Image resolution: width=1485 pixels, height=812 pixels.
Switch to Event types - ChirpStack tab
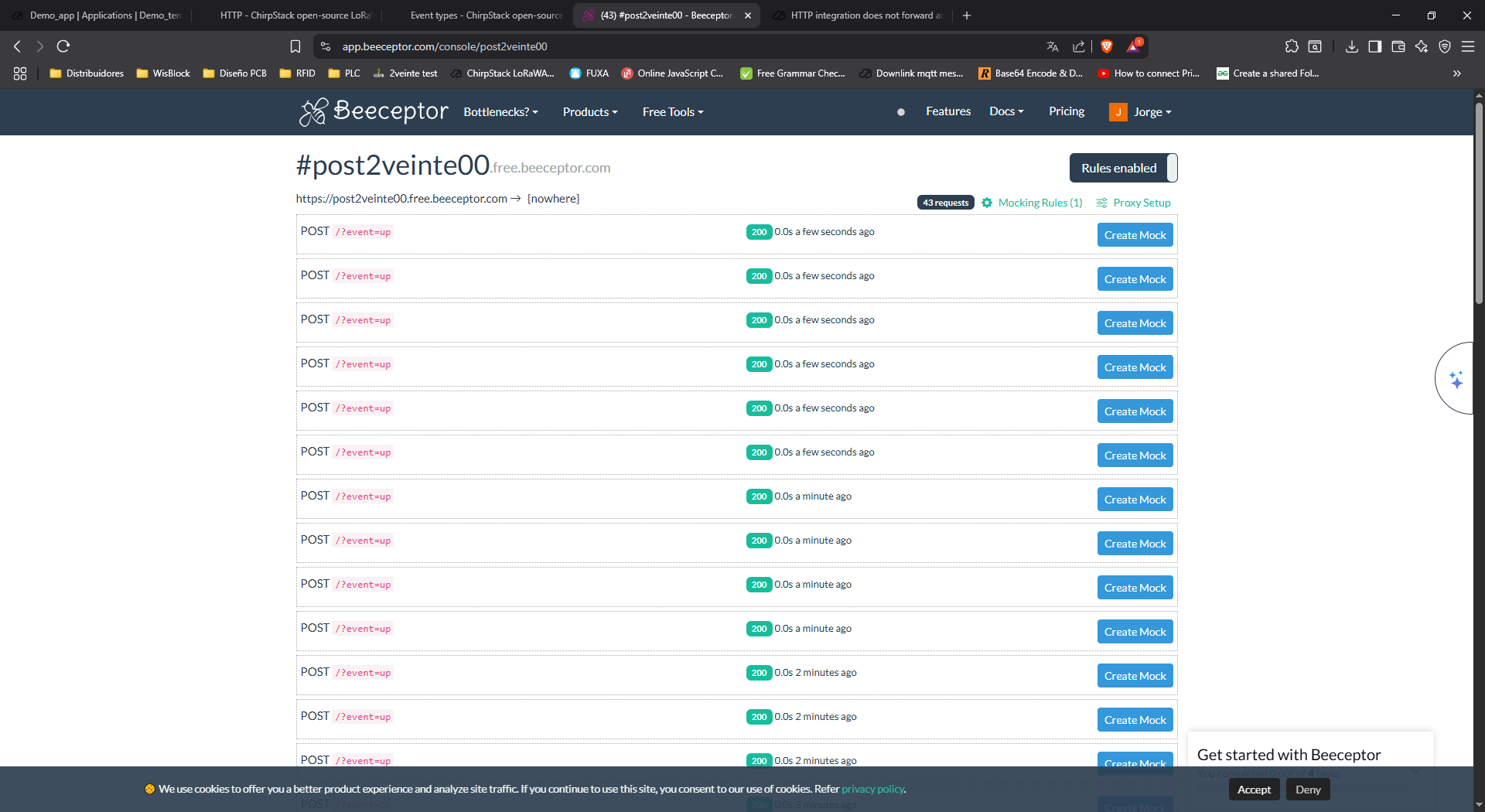476,15
